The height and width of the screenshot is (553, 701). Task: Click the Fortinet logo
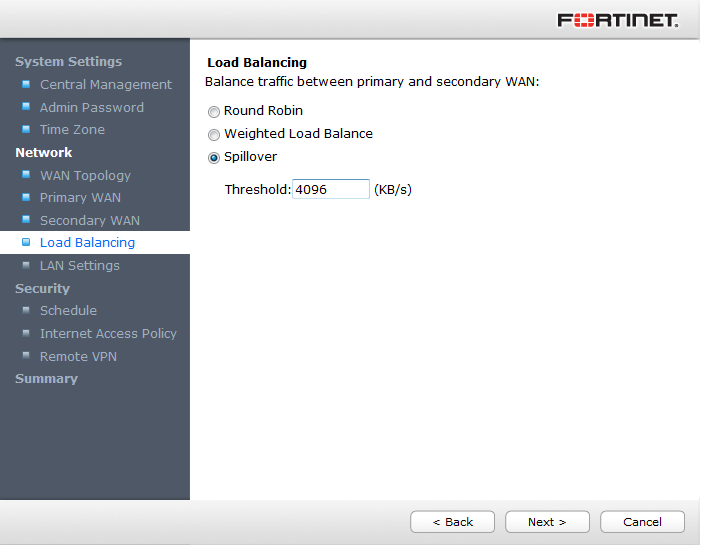[617, 20]
